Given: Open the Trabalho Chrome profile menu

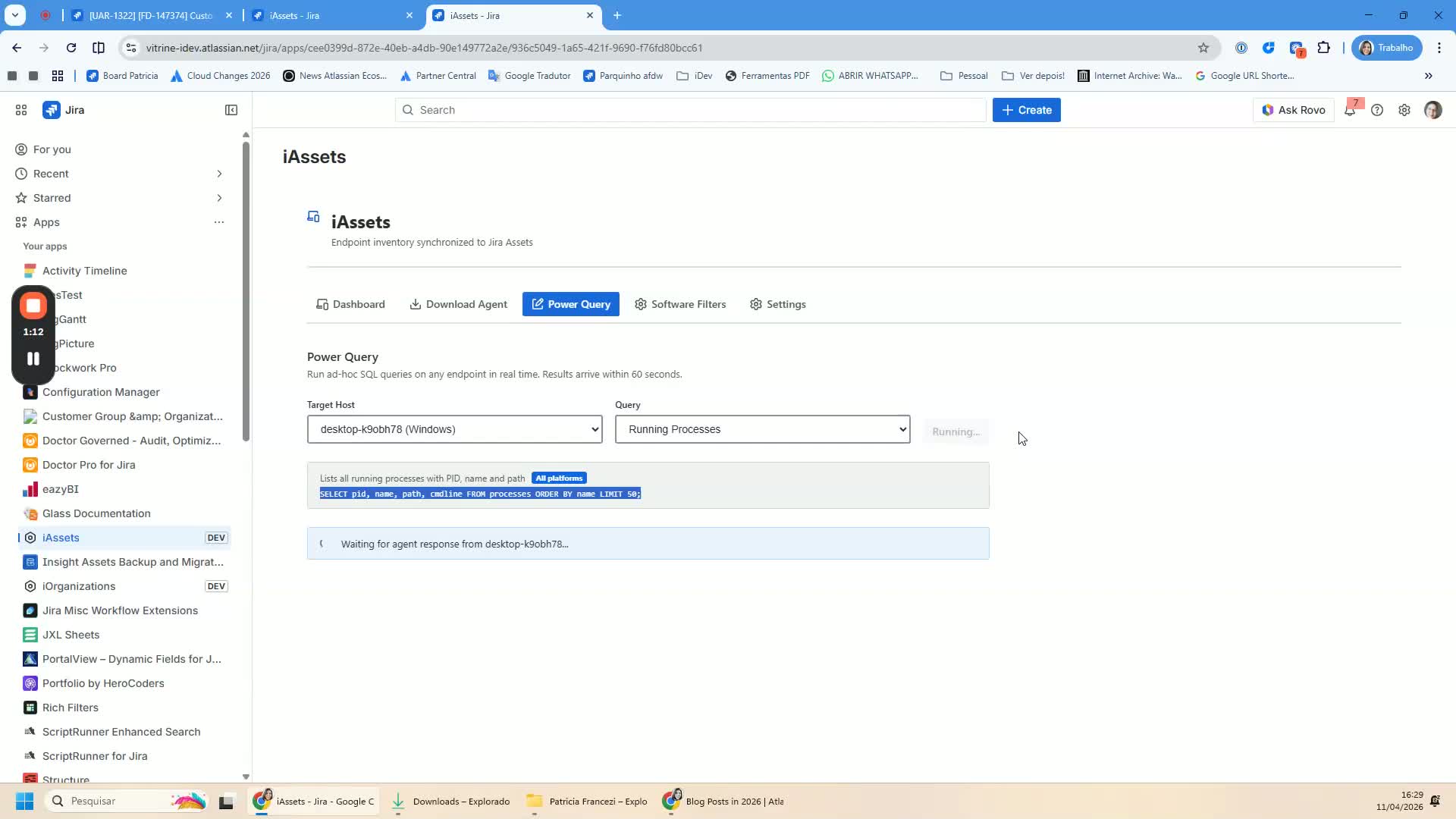Looking at the screenshot, I should [1386, 48].
